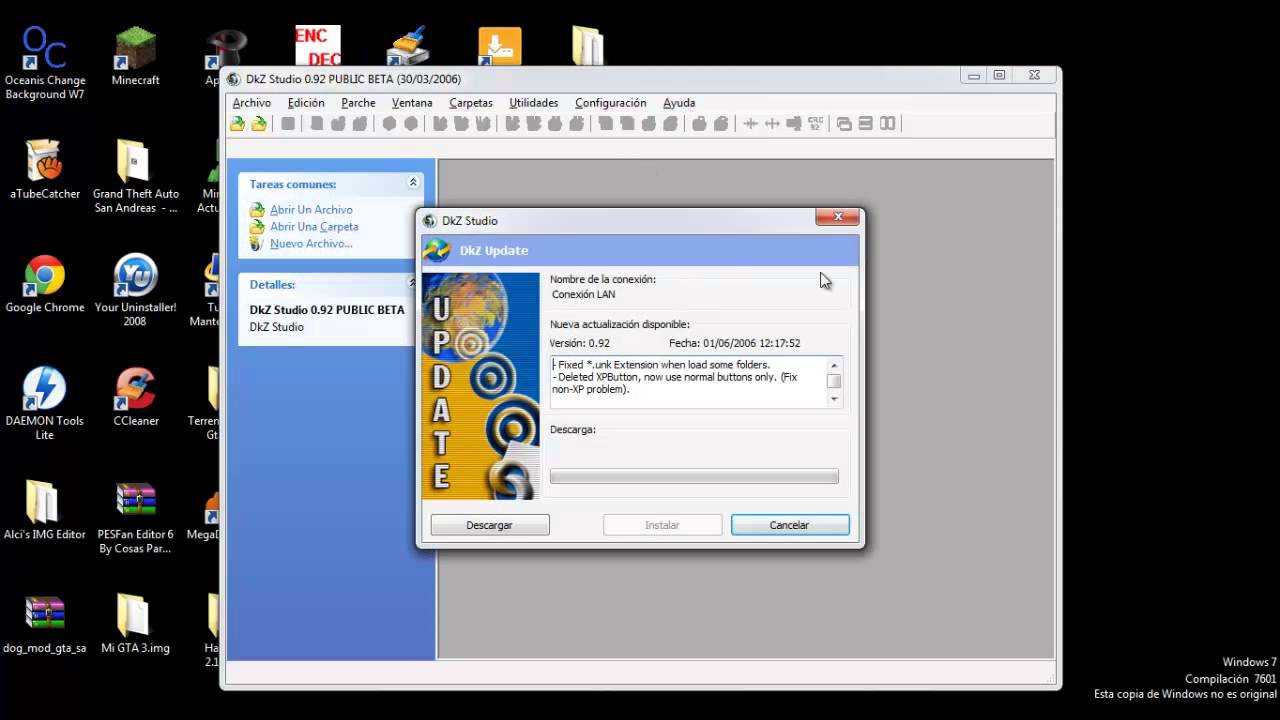1280x720 pixels.
Task: Open the Parche menu
Action: (358, 103)
